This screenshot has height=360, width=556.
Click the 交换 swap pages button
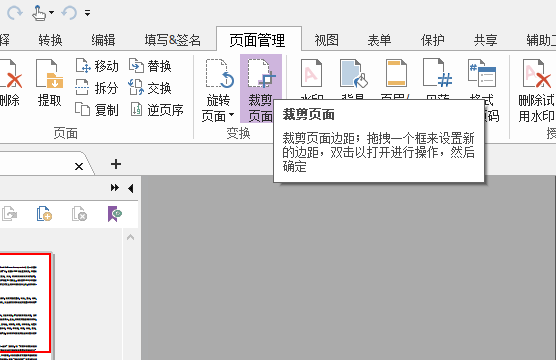(150, 88)
